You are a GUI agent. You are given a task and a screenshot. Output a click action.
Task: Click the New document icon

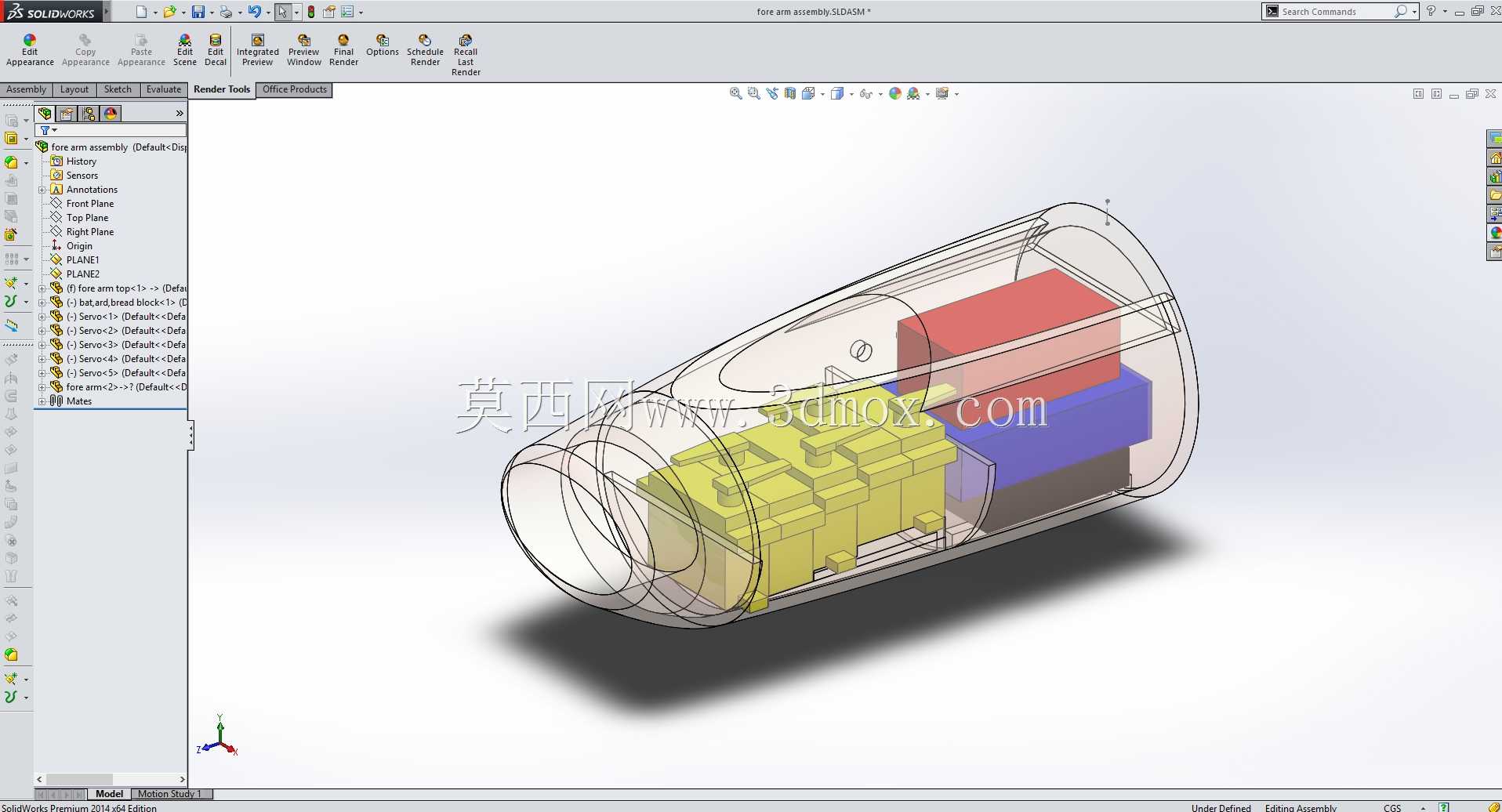(141, 12)
